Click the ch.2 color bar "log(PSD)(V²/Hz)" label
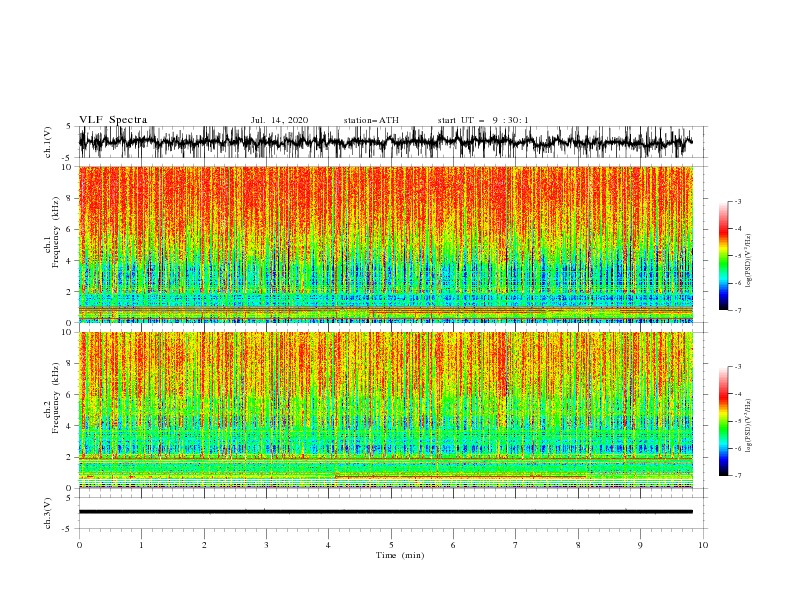 748,425
